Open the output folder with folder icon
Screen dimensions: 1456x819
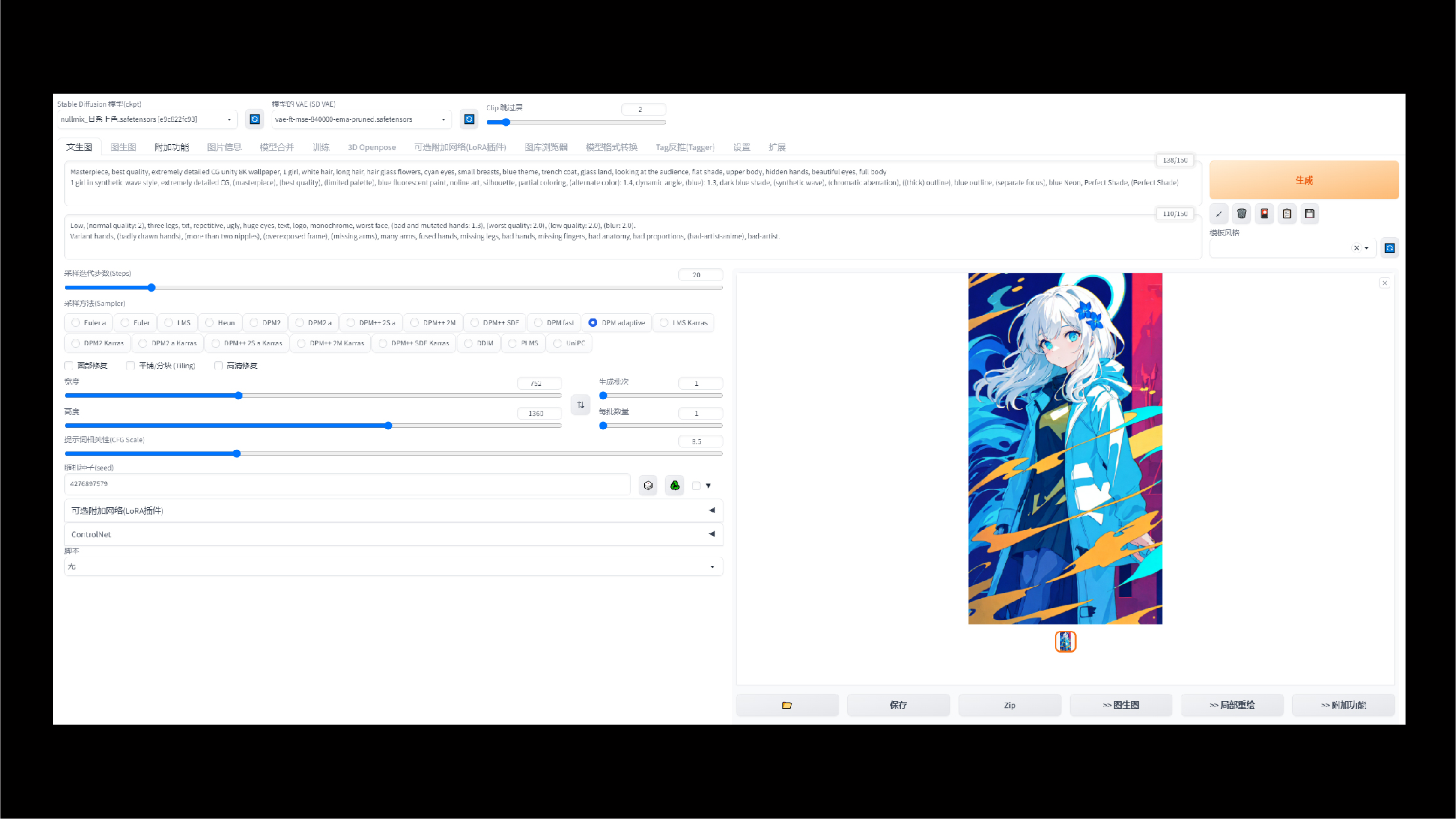(787, 705)
